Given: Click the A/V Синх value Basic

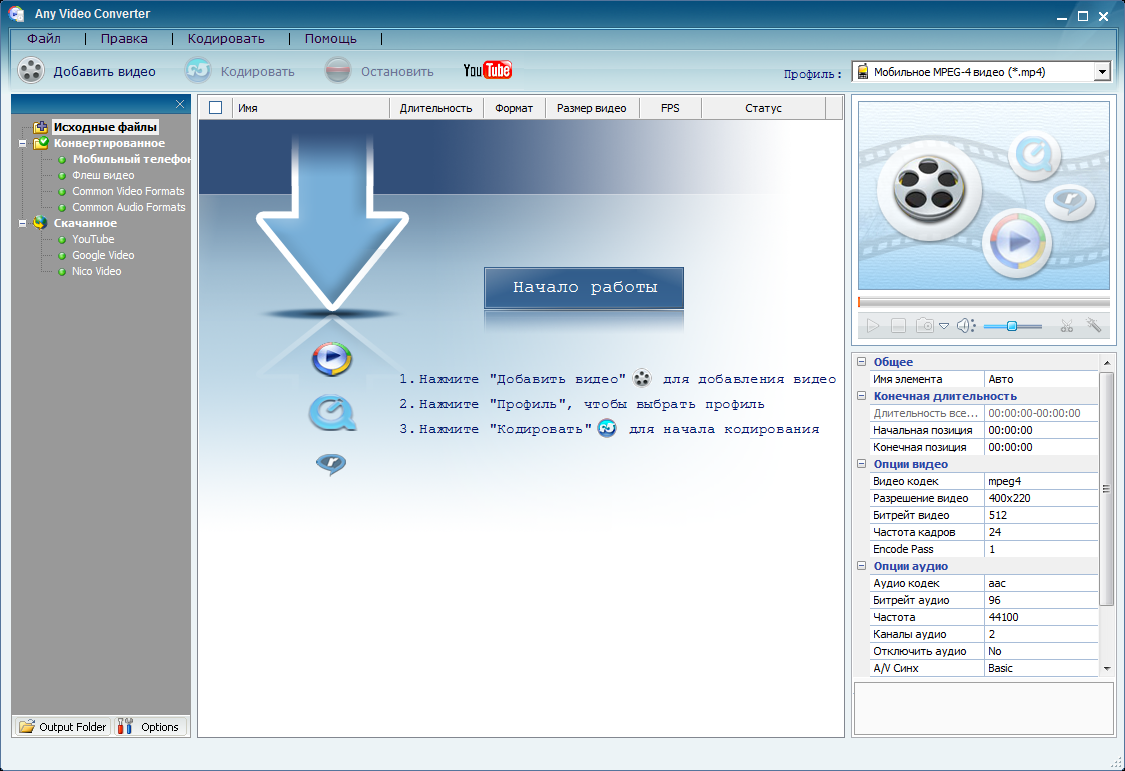Looking at the screenshot, I should [x=1041, y=668].
